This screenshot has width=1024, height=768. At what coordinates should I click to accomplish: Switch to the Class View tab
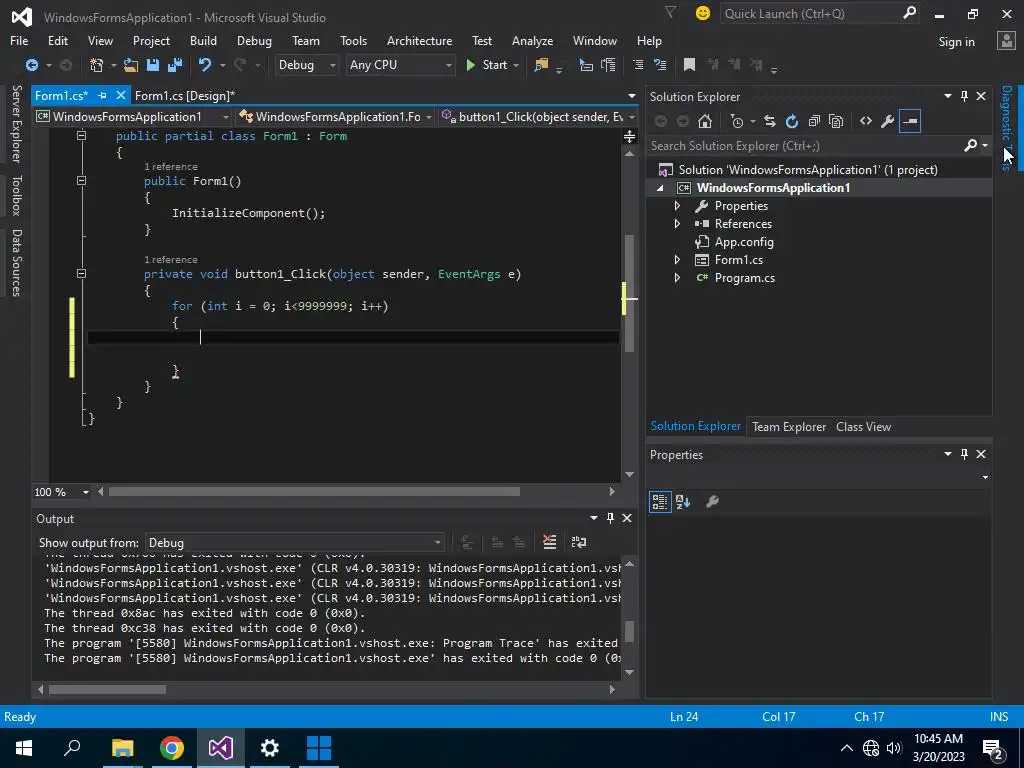coord(863,426)
